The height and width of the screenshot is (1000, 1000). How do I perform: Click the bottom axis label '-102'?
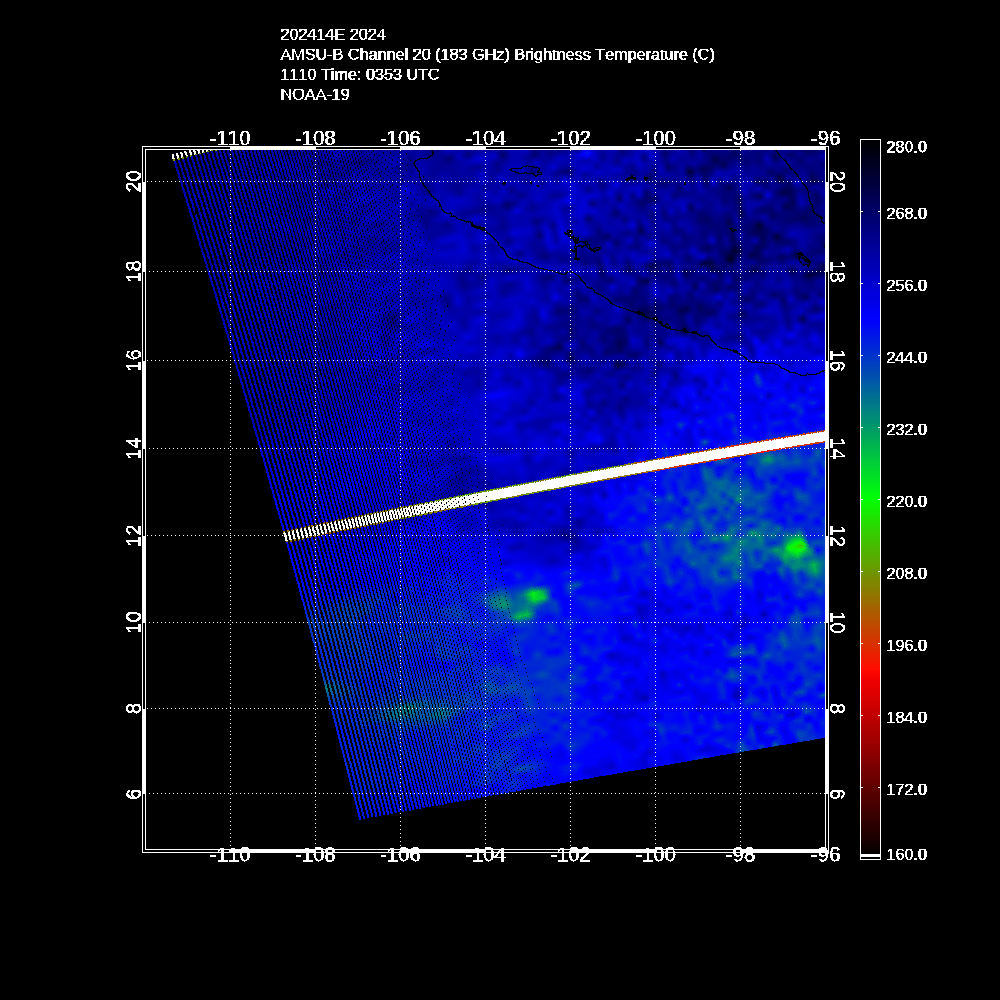[570, 855]
